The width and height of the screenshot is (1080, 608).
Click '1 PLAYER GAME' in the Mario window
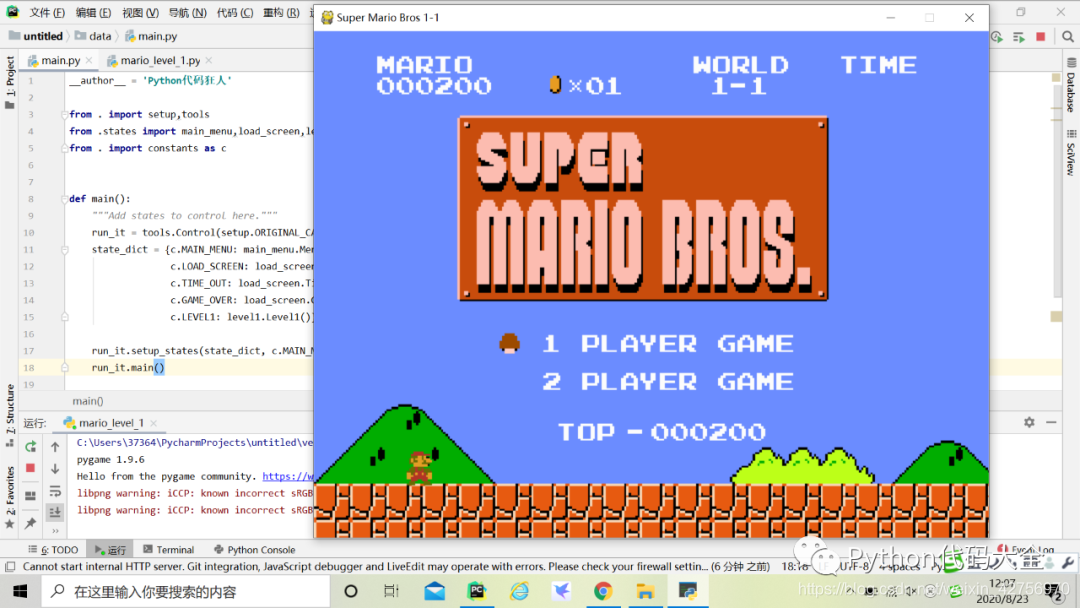[x=667, y=344]
